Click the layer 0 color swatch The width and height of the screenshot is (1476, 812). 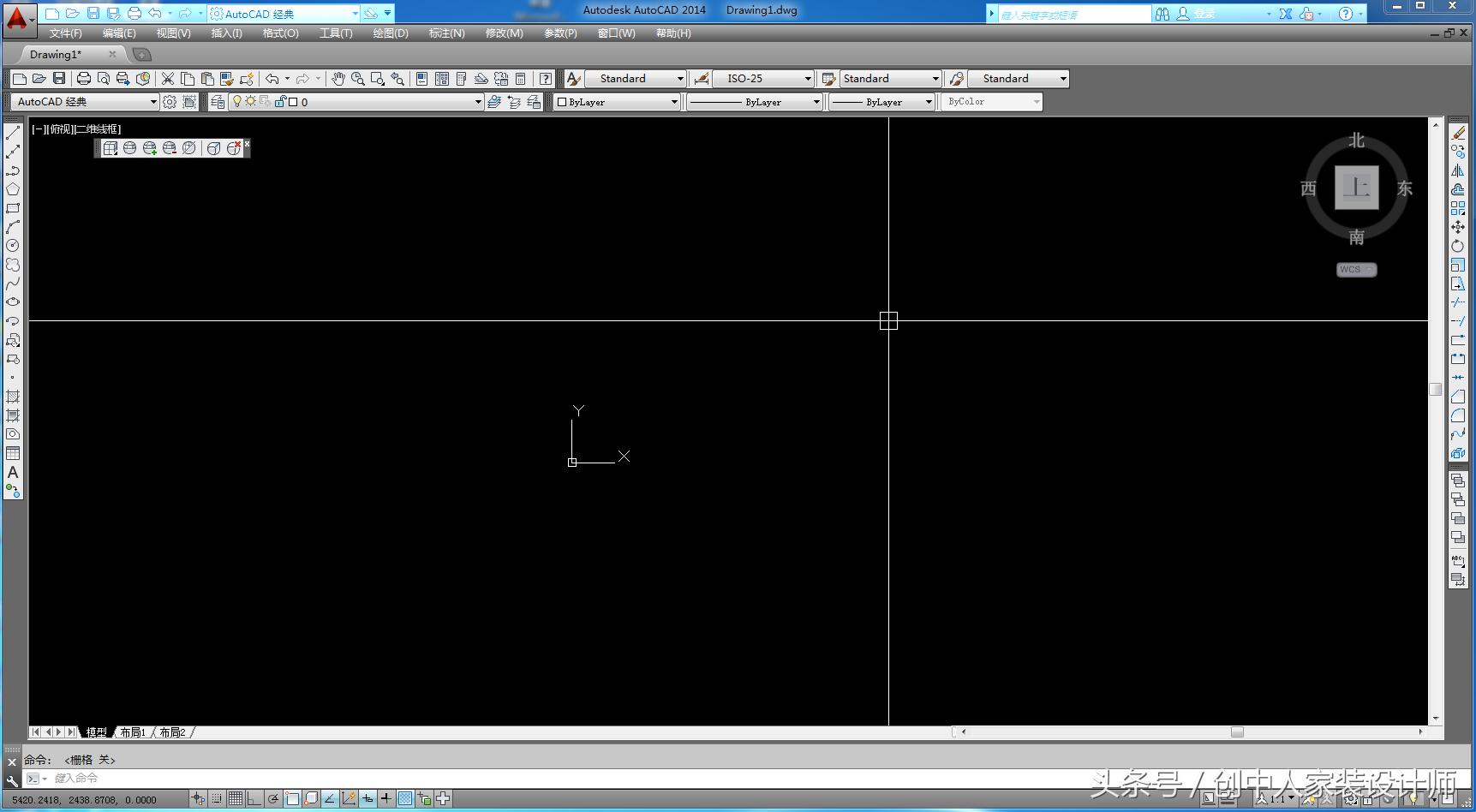[x=293, y=102]
